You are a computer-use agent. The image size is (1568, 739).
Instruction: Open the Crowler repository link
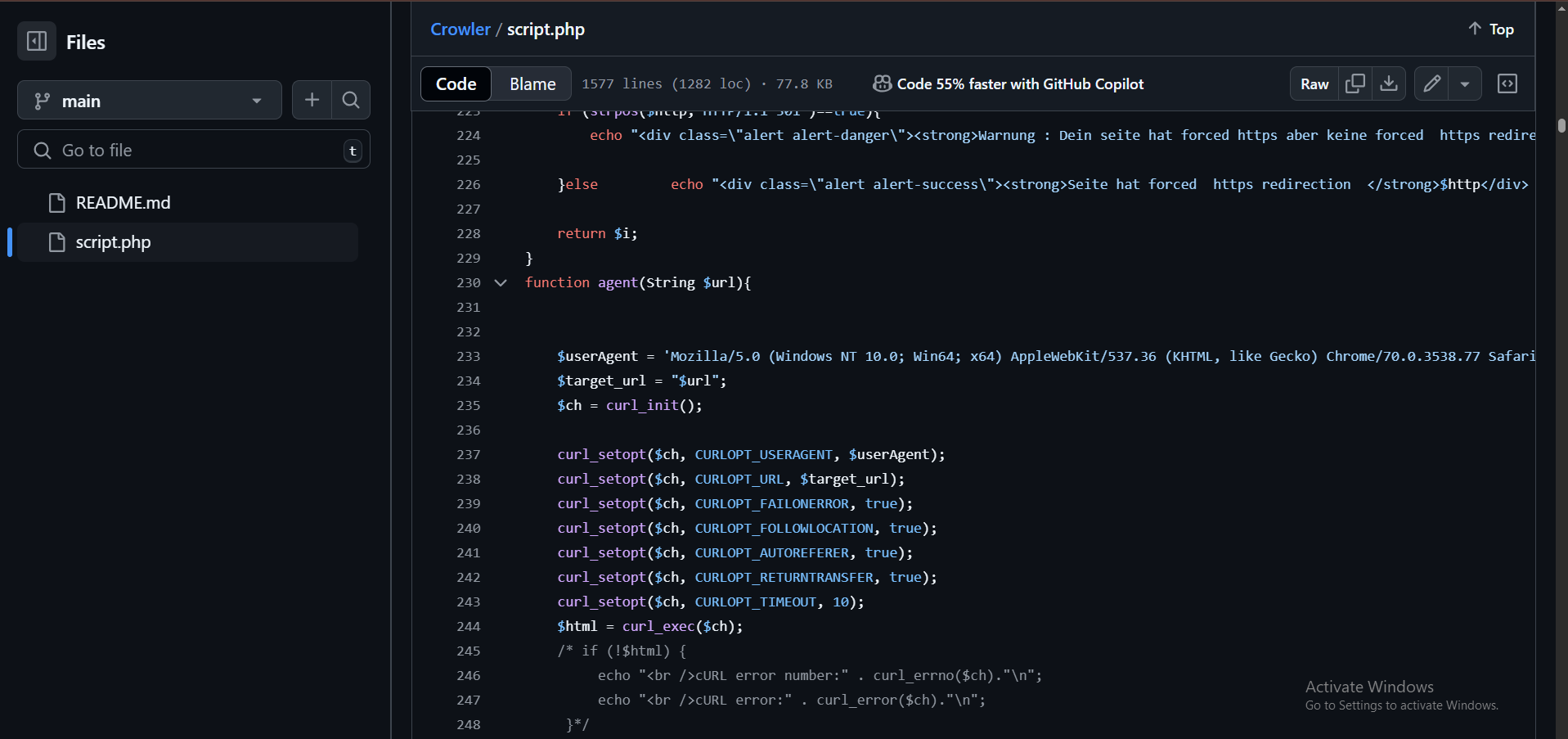coord(460,29)
